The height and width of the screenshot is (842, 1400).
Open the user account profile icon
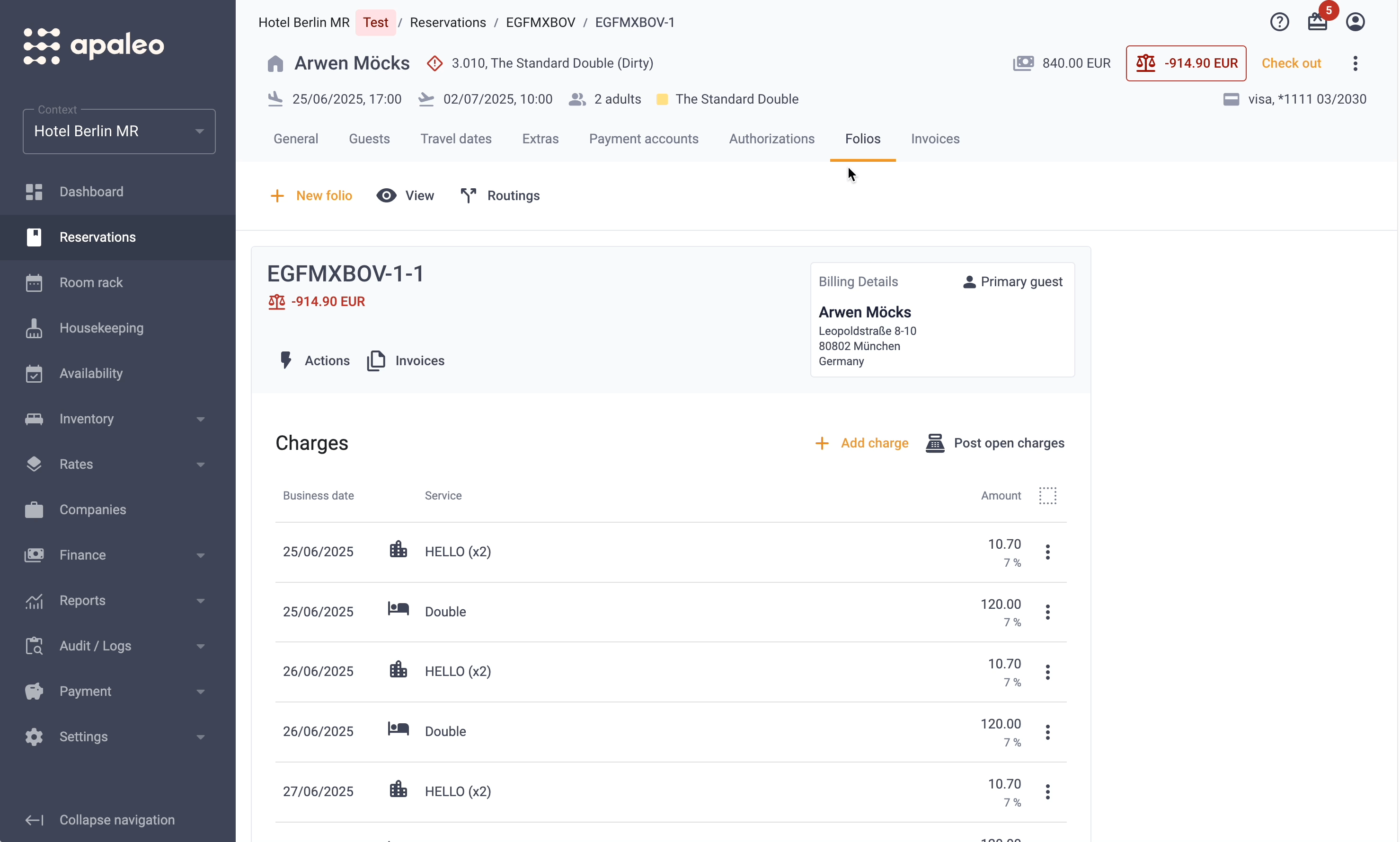pos(1355,22)
